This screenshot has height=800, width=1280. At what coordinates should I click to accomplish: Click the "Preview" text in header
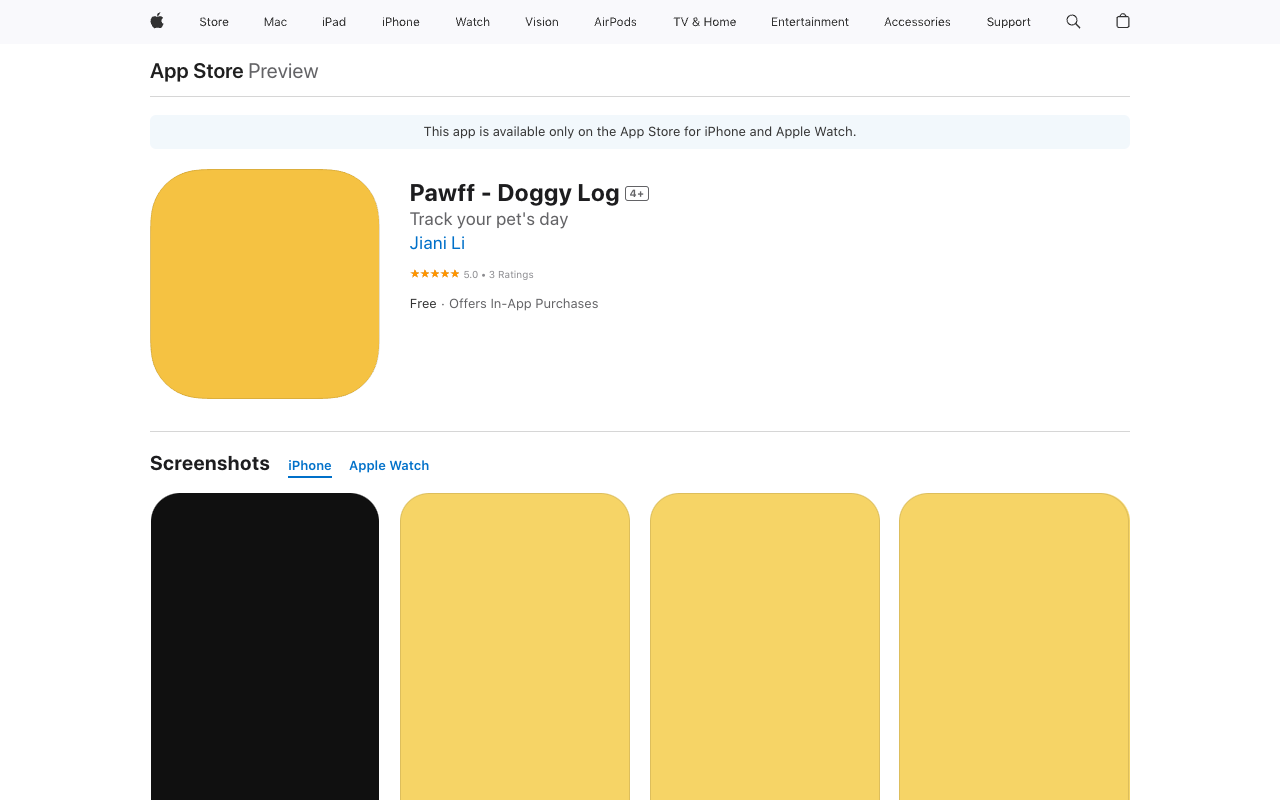283,71
